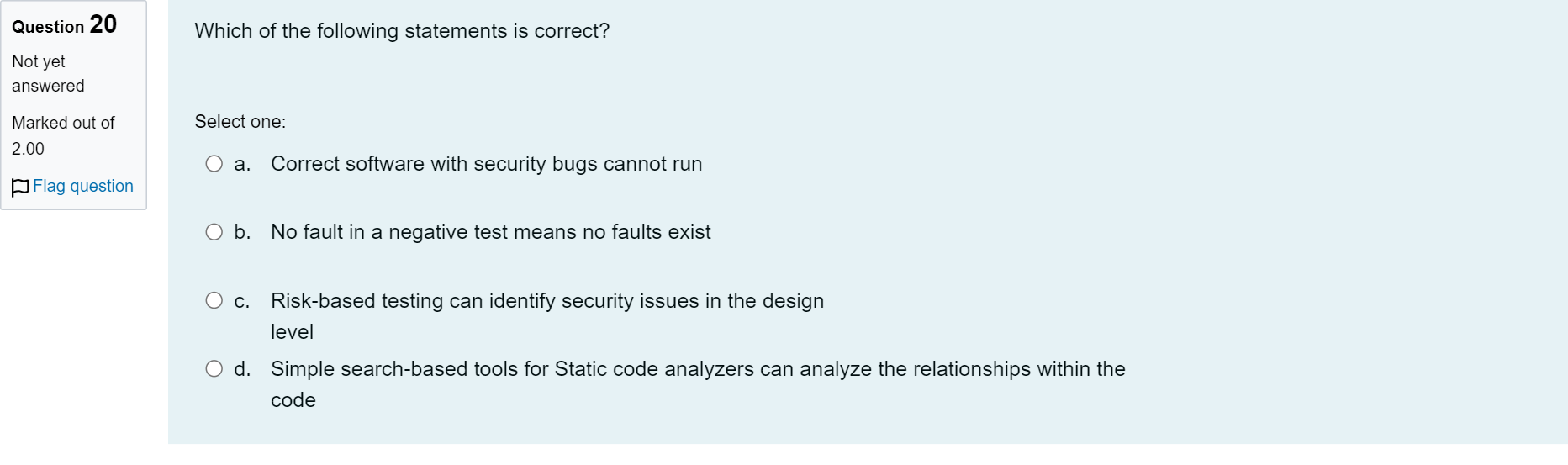The height and width of the screenshot is (465, 1568).
Task: Click the 'Marked out of 2.00' text
Action: [63, 135]
